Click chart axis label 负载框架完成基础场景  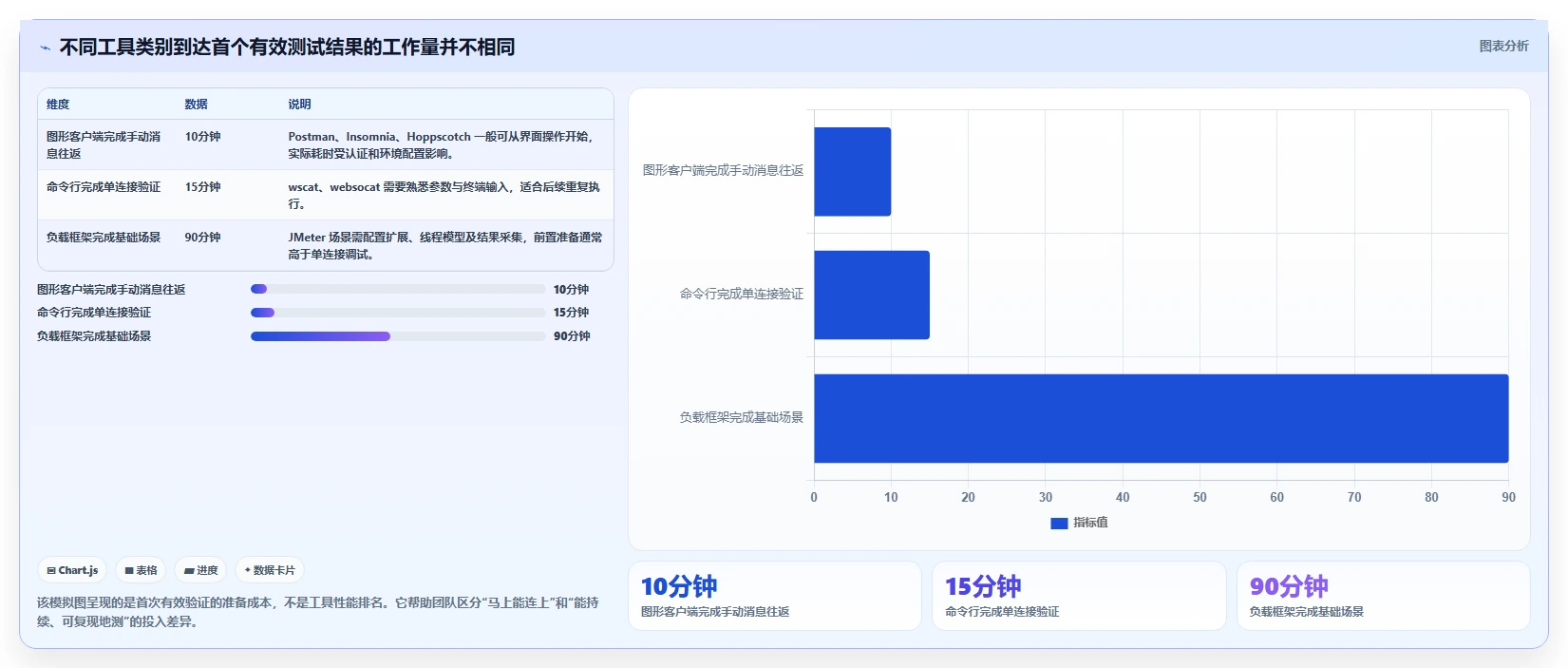pyautogui.click(x=741, y=417)
